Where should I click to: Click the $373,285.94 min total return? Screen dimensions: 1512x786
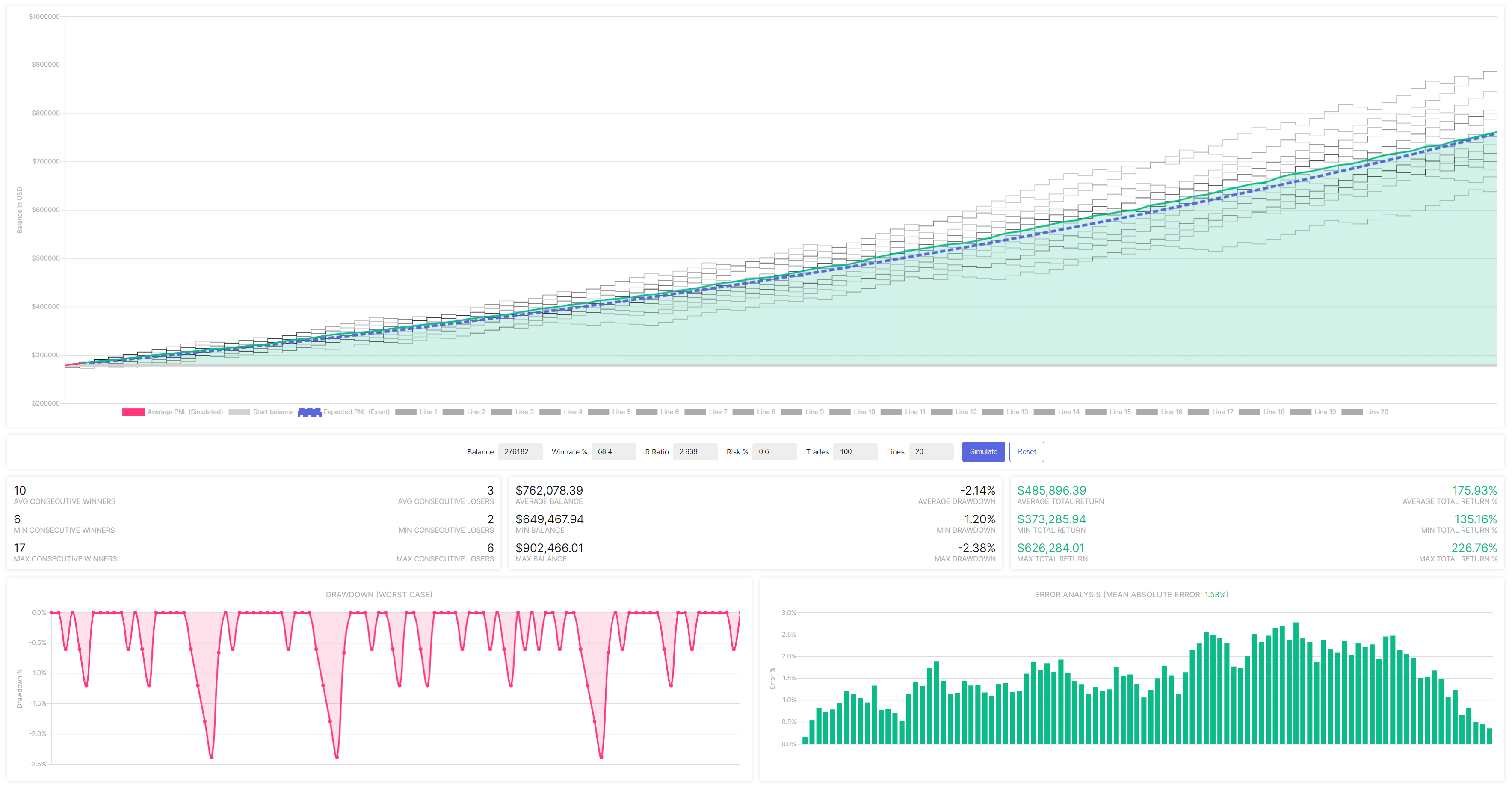1051,519
